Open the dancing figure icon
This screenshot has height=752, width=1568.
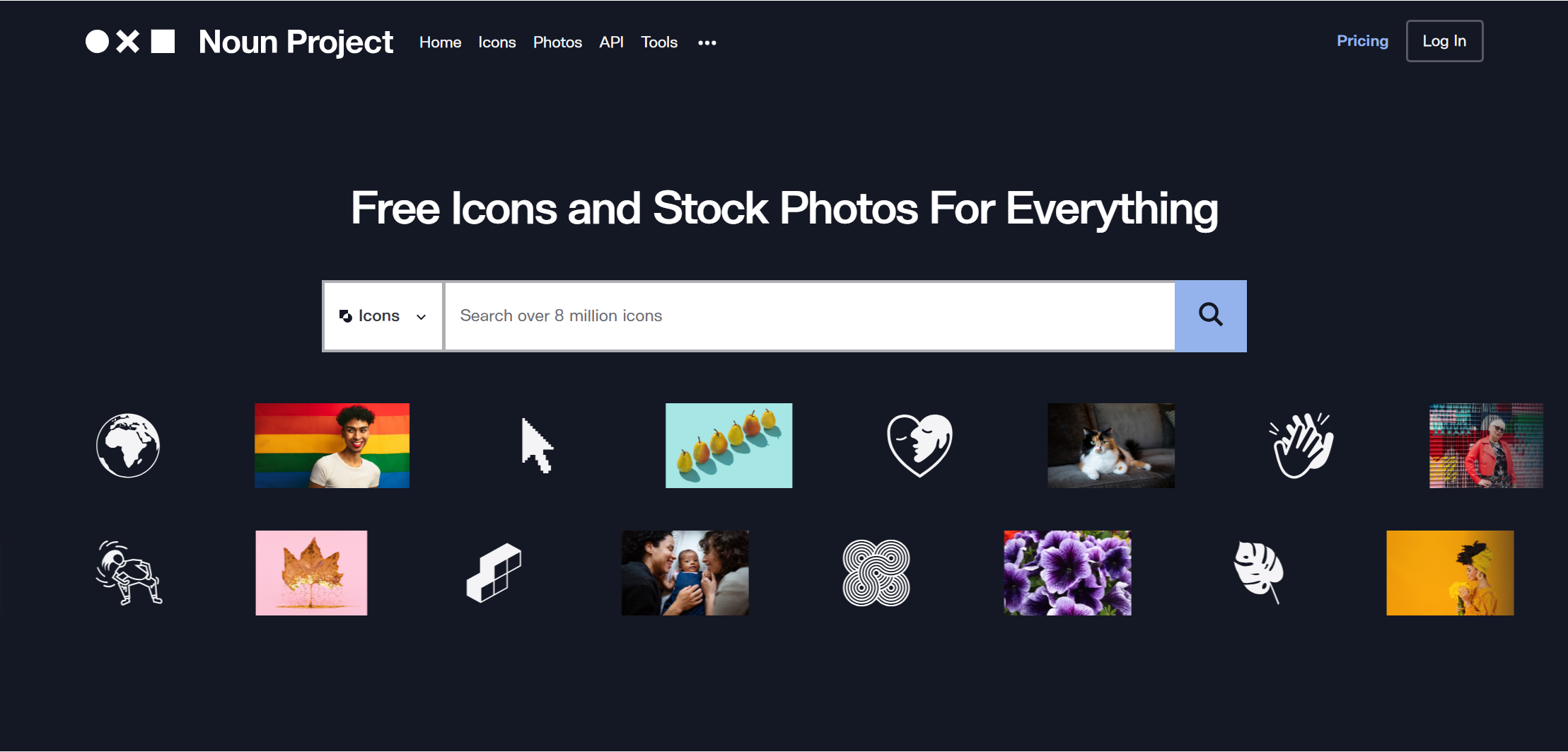(x=129, y=572)
